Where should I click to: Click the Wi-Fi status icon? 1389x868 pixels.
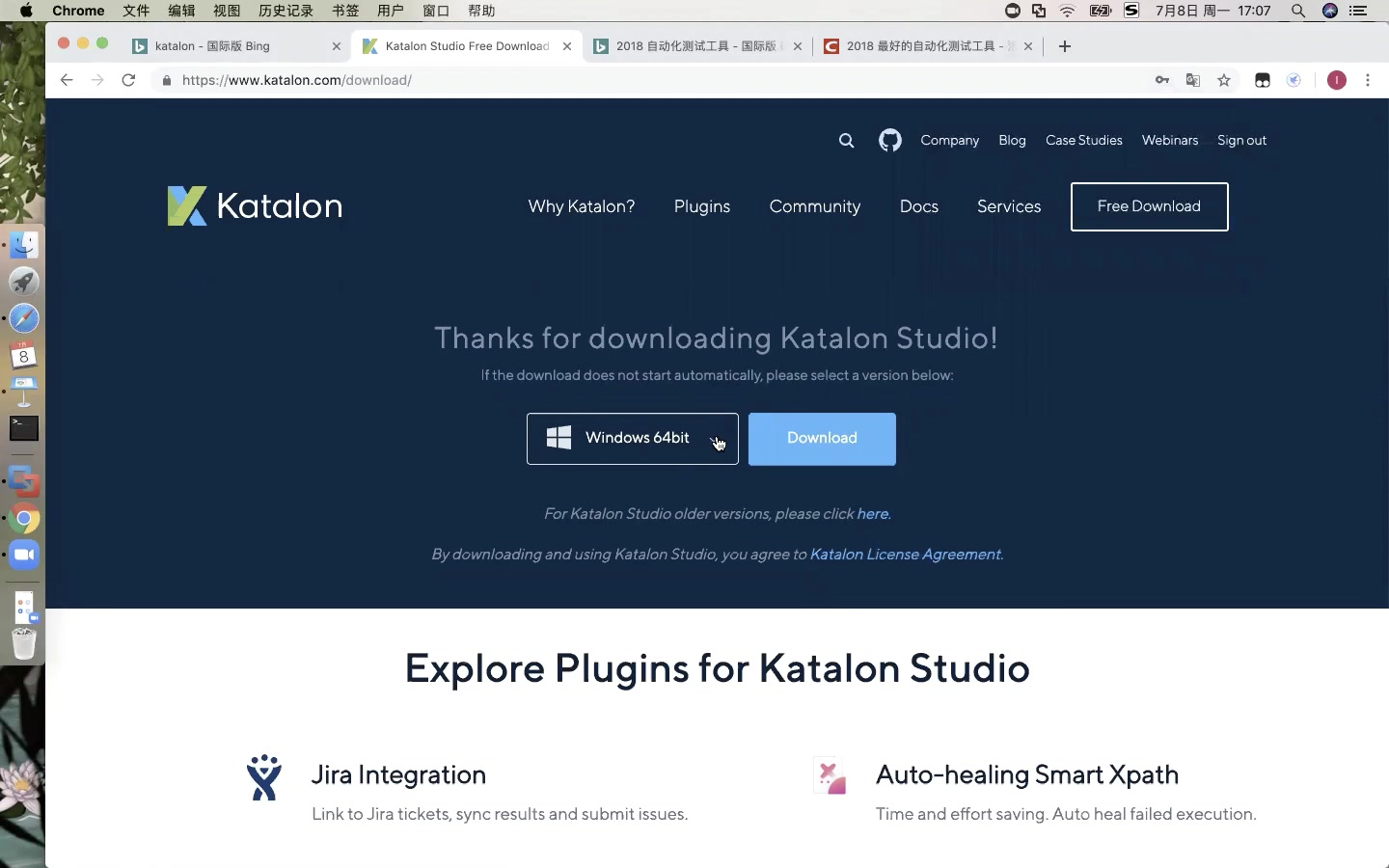pos(1067,11)
